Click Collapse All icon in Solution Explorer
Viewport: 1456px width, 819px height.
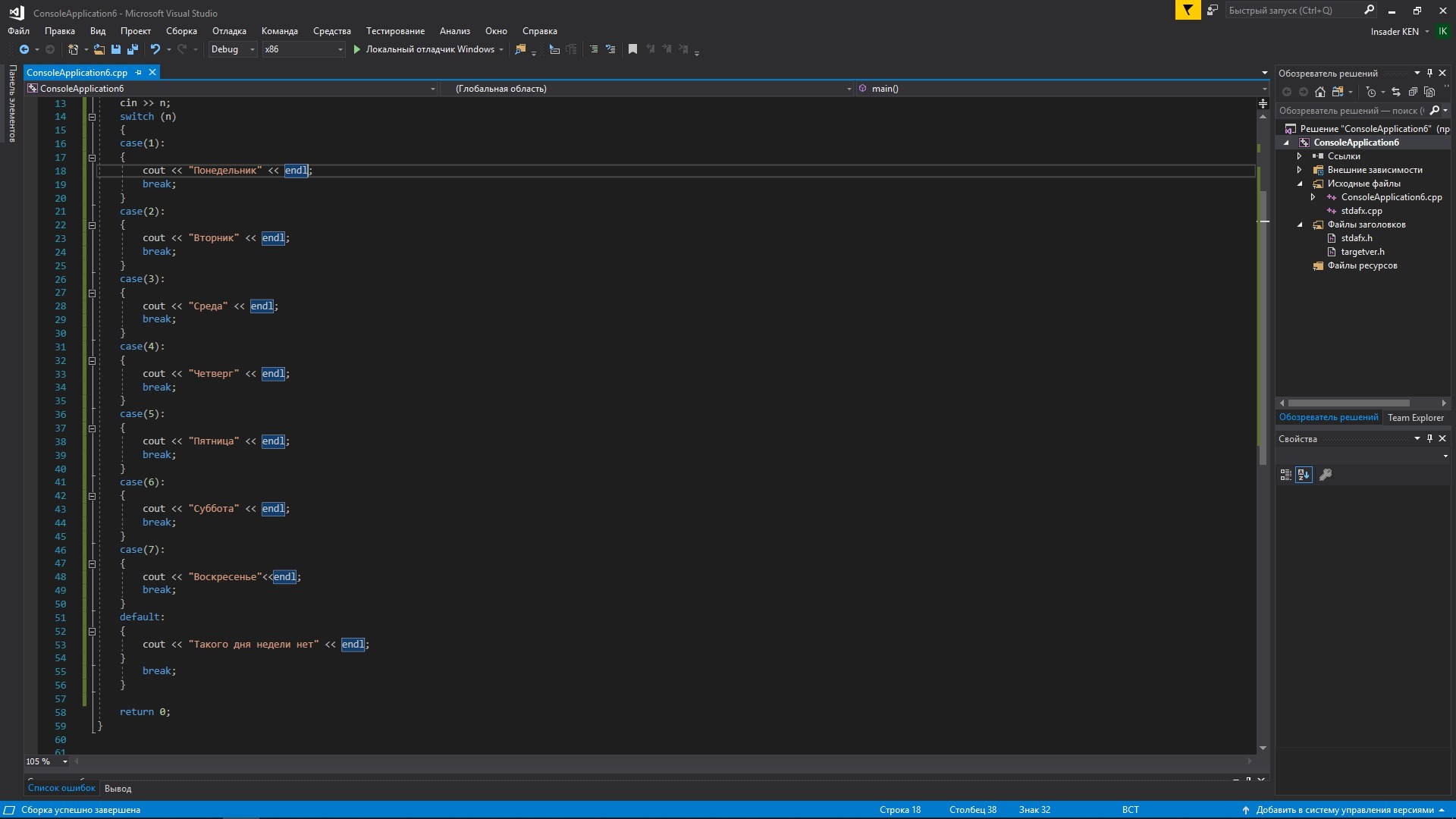point(1413,92)
